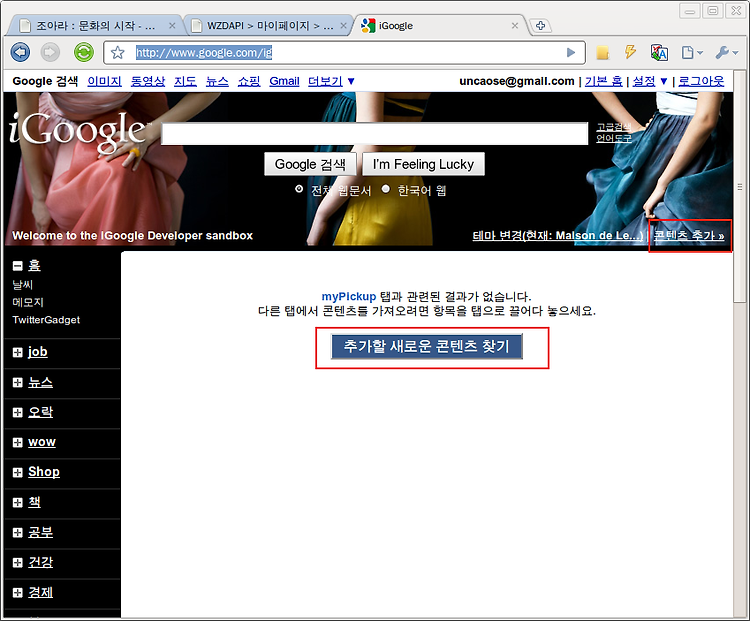750x621 pixels.
Task: Go back with the browser back arrow
Action: [x=20, y=52]
